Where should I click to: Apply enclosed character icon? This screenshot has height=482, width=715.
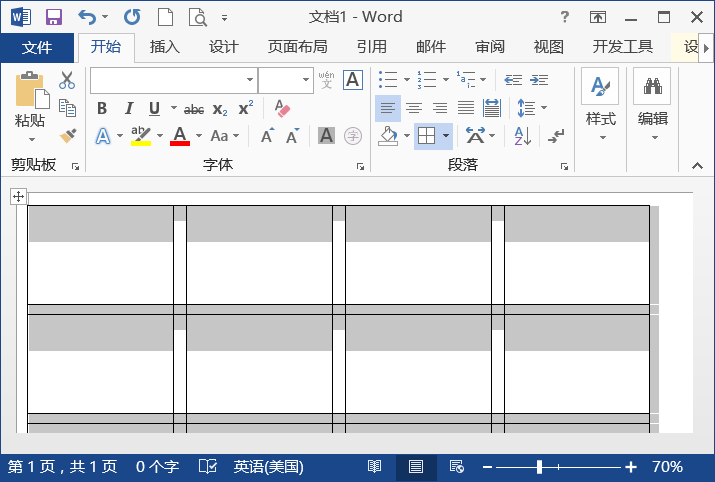[353, 136]
